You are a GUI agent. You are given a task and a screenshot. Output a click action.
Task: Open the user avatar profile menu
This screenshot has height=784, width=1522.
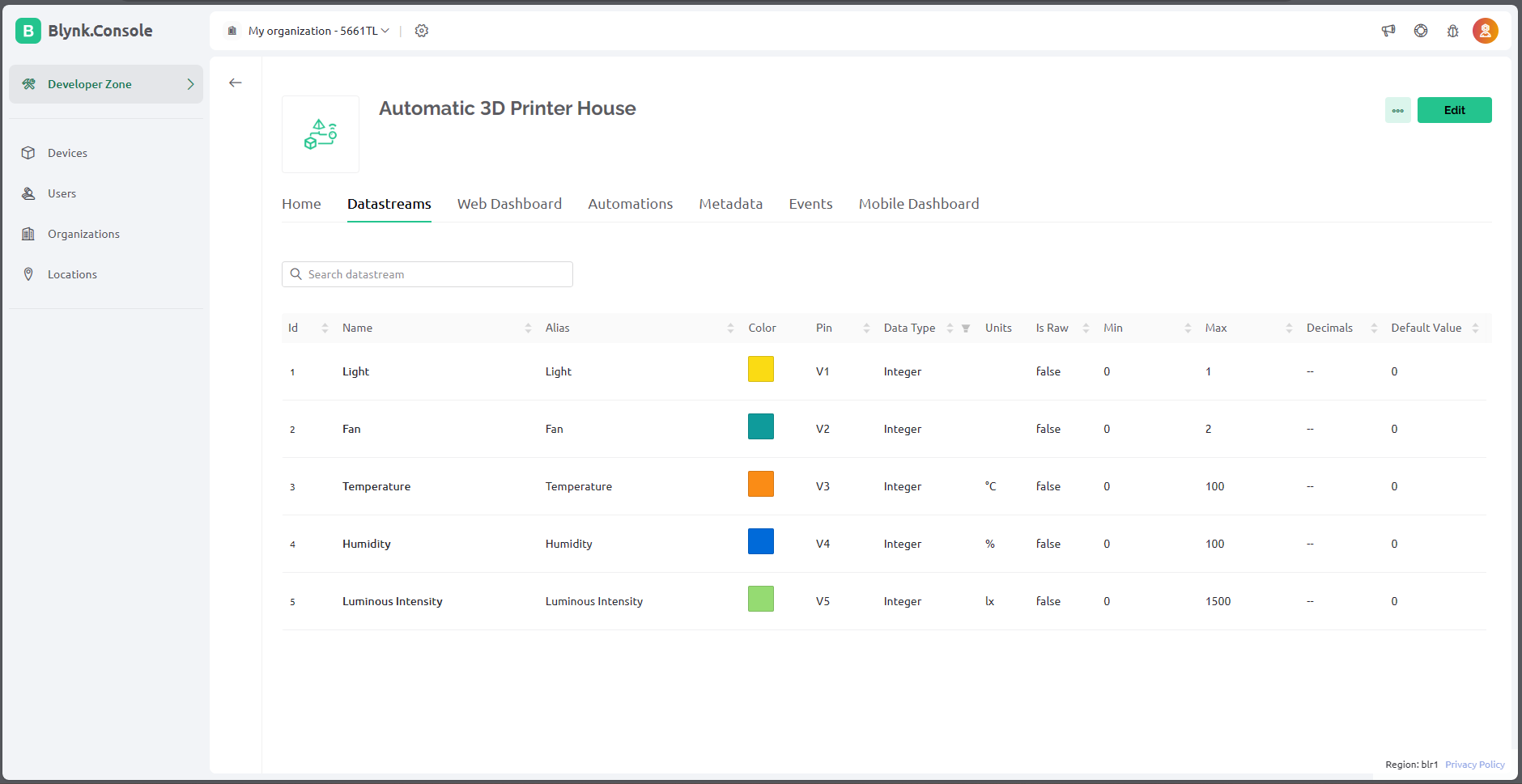pyautogui.click(x=1486, y=31)
